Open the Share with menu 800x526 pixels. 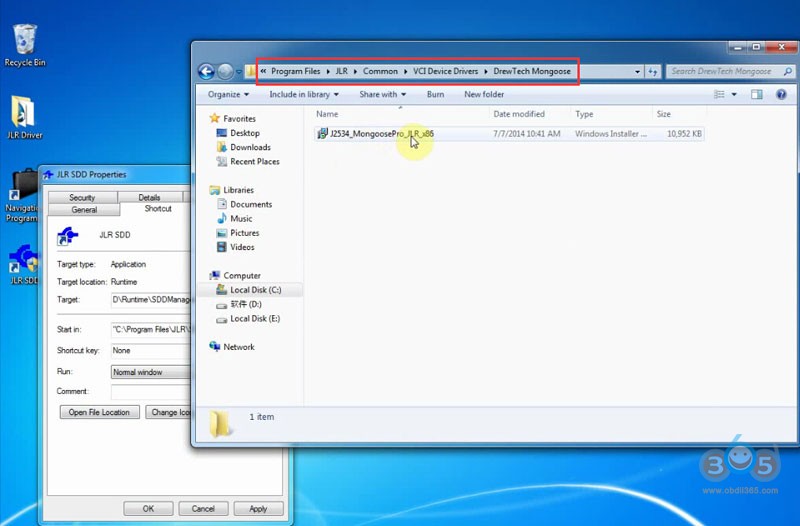point(383,94)
